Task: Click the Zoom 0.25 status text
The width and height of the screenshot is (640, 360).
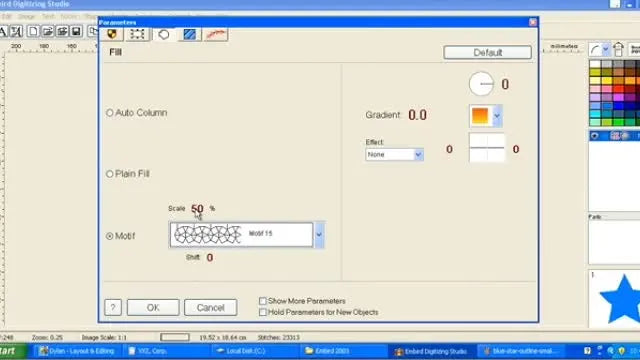Action: tap(47, 338)
